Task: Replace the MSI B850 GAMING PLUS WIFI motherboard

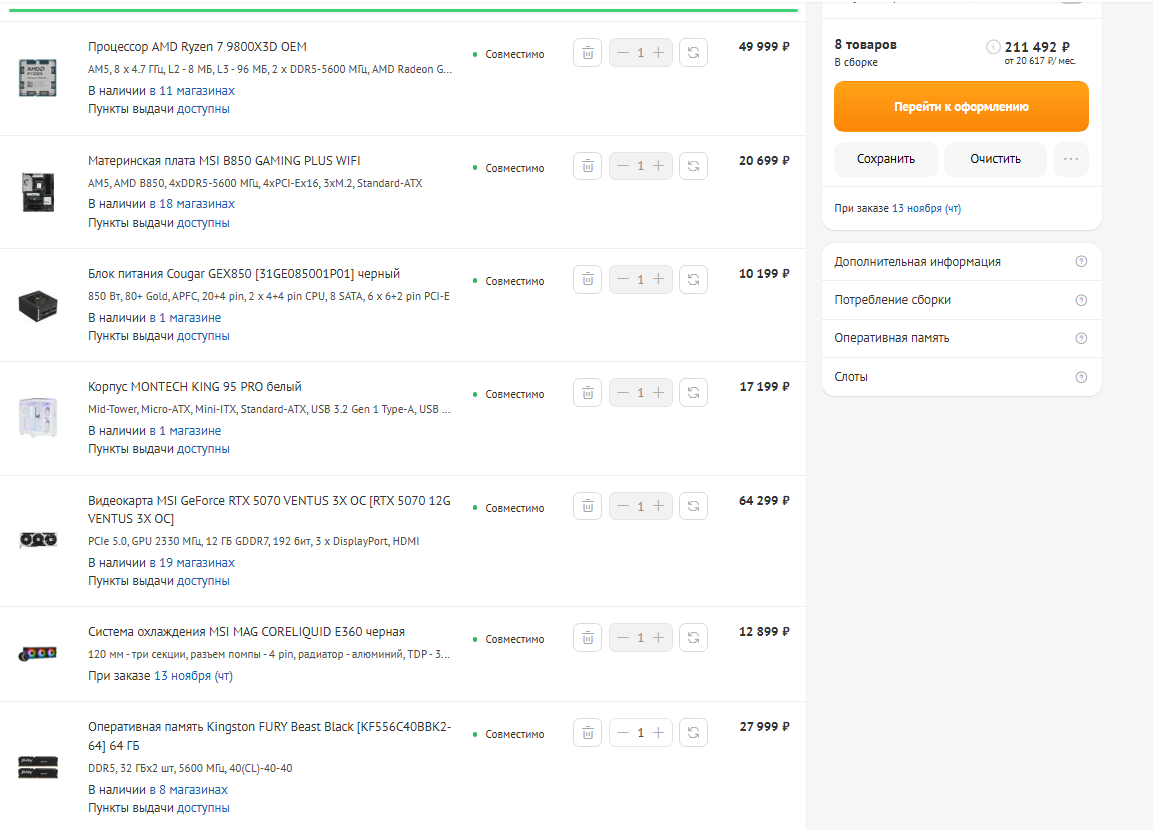Action: tap(693, 166)
